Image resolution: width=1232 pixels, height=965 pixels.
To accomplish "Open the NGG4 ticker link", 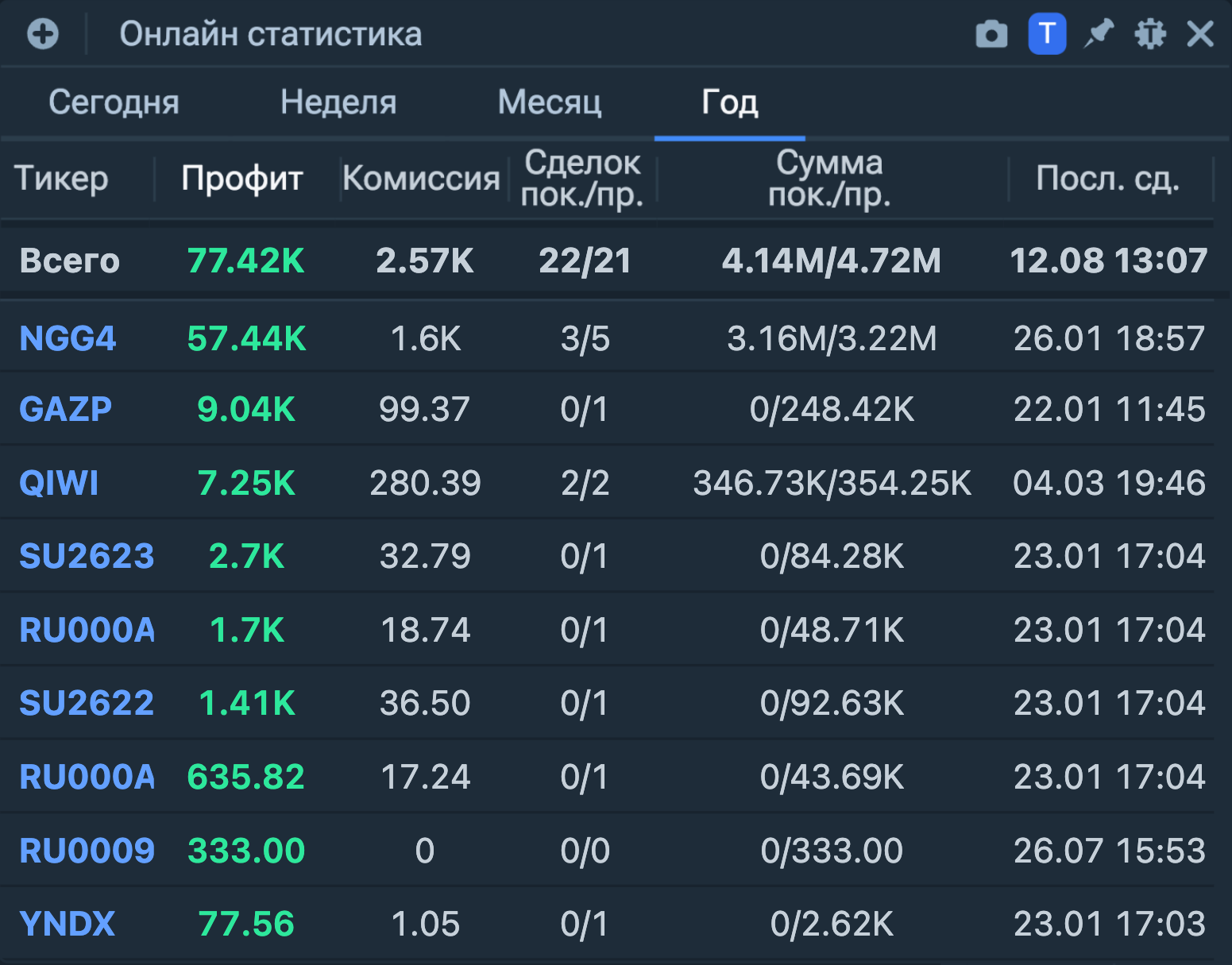I will (x=68, y=339).
